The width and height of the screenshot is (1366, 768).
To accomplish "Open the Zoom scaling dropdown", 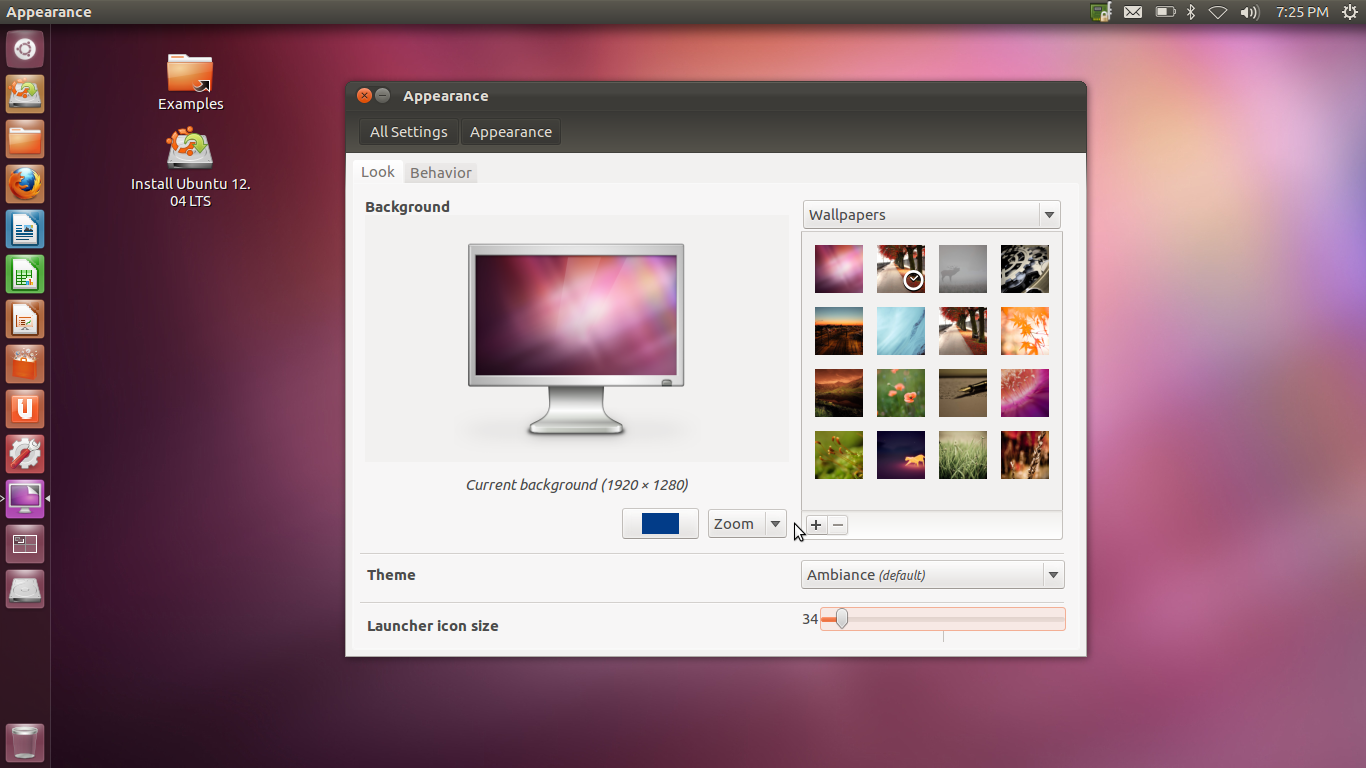I will [x=747, y=524].
